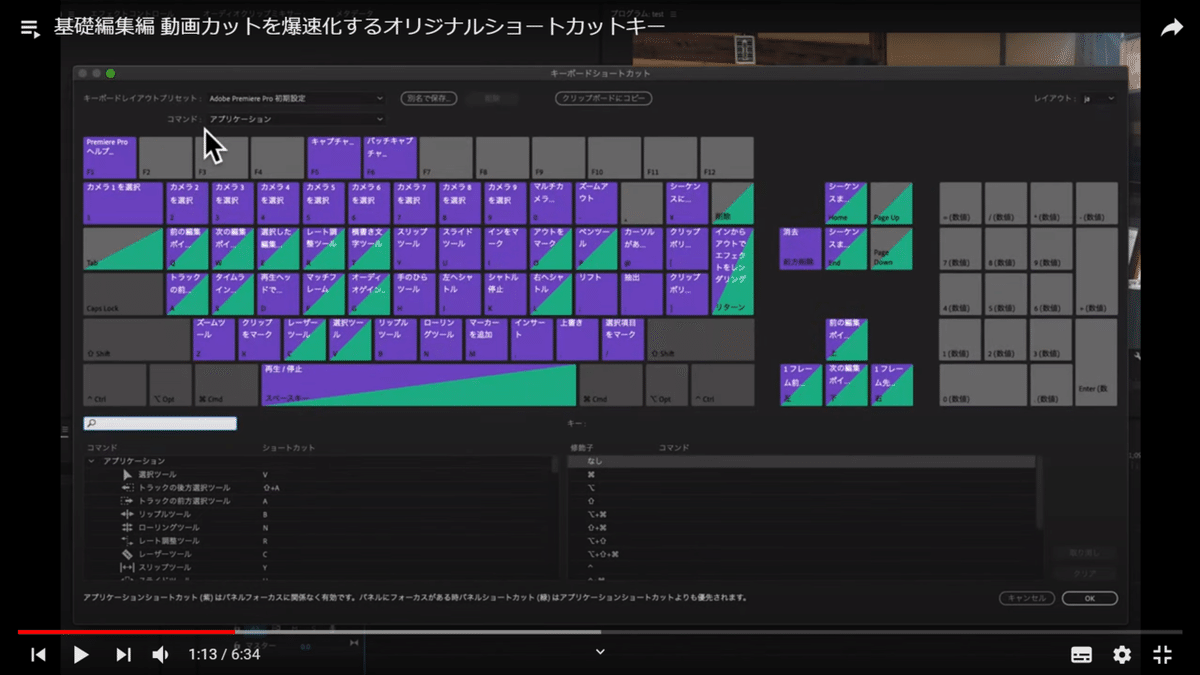Click the マッチフレーム F key

(x=324, y=294)
